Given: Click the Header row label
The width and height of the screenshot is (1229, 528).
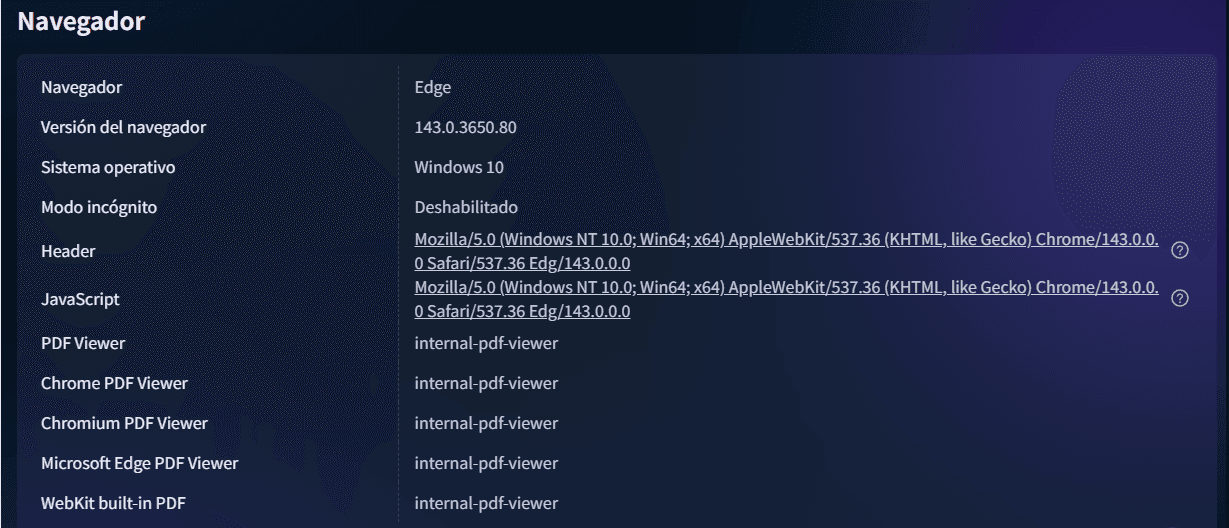Looking at the screenshot, I should pyautogui.click(x=68, y=251).
